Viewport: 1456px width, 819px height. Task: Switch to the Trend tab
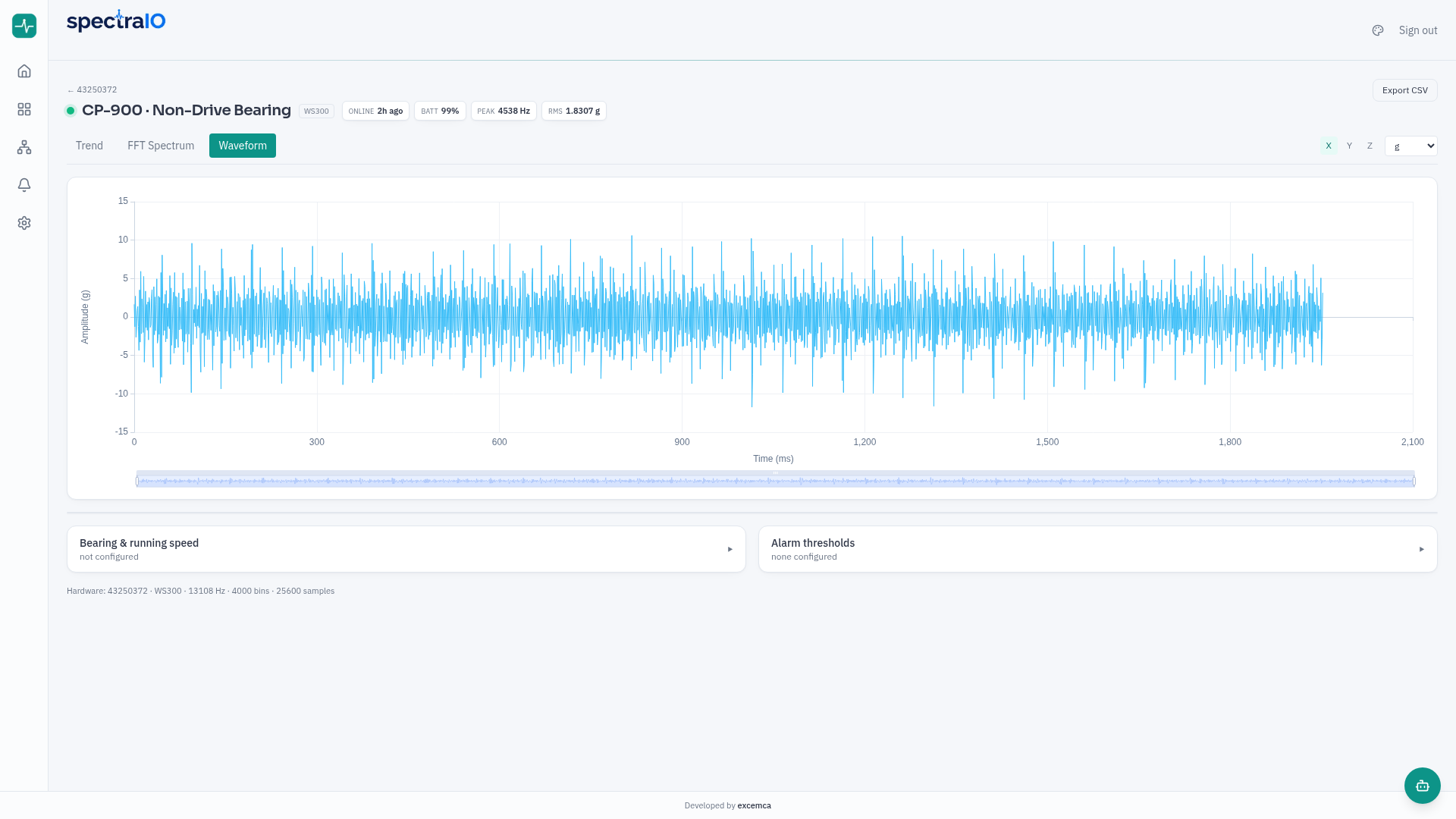(89, 146)
